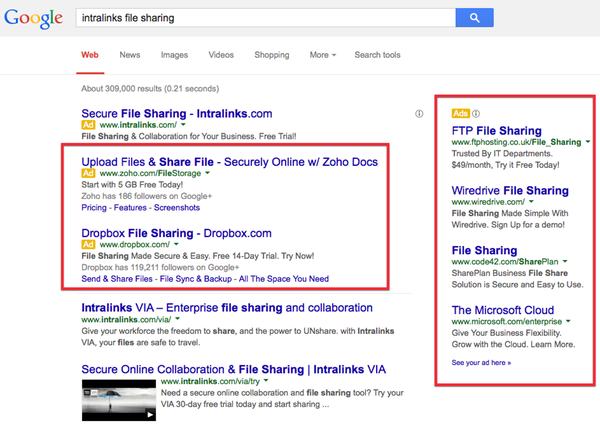Open Intralinks VIA Enterprise file sharing result
Image resolution: width=600 pixels, height=428 pixels.
(x=227, y=308)
